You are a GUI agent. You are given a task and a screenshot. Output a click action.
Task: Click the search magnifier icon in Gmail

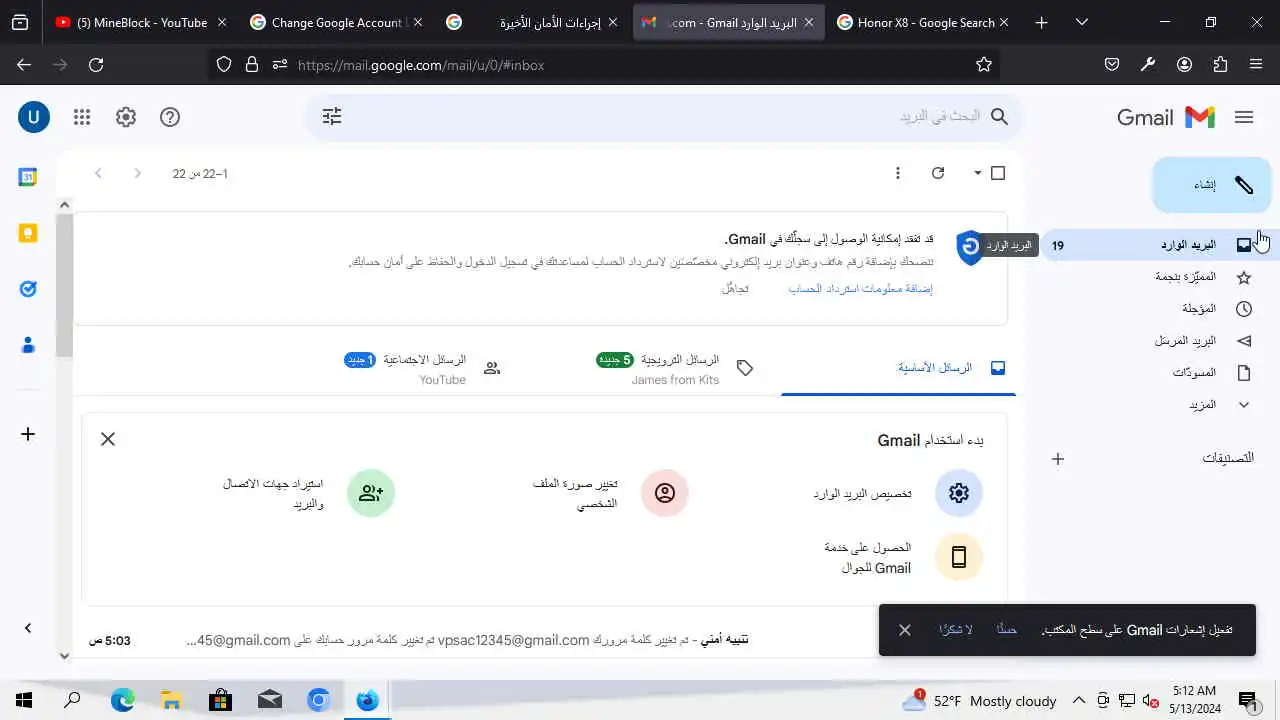click(999, 117)
